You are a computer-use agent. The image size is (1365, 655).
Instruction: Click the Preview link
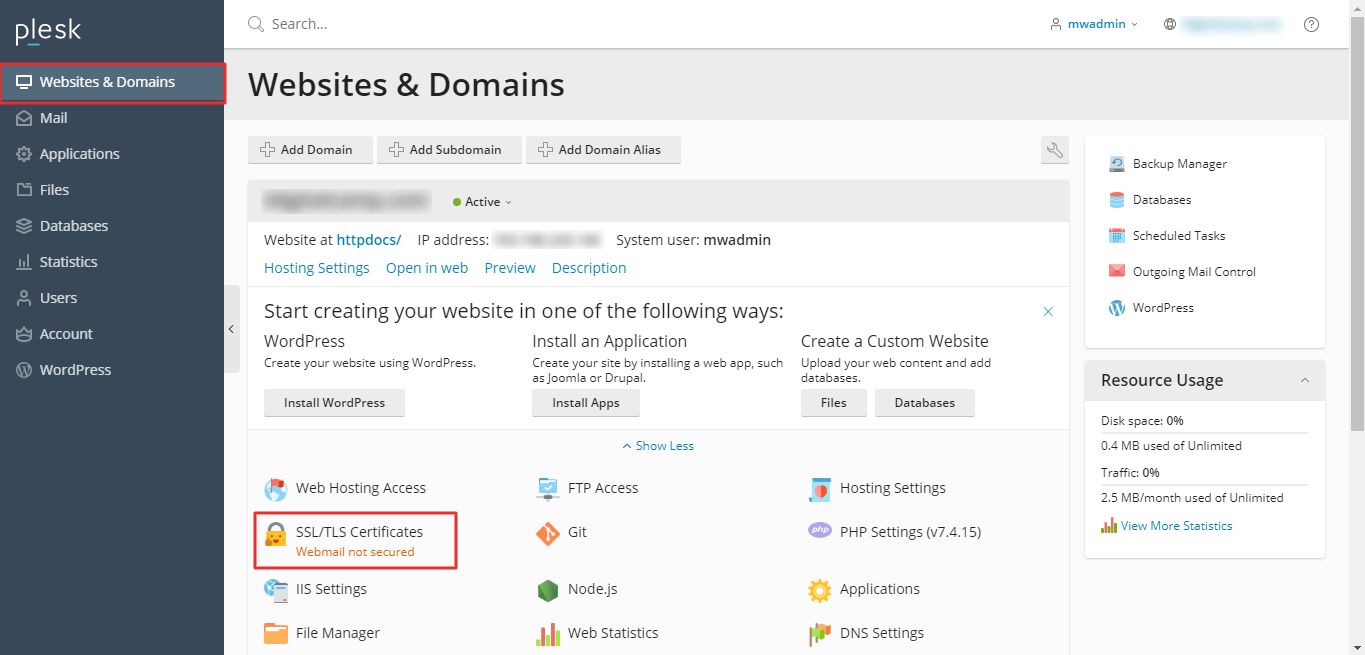pos(510,268)
